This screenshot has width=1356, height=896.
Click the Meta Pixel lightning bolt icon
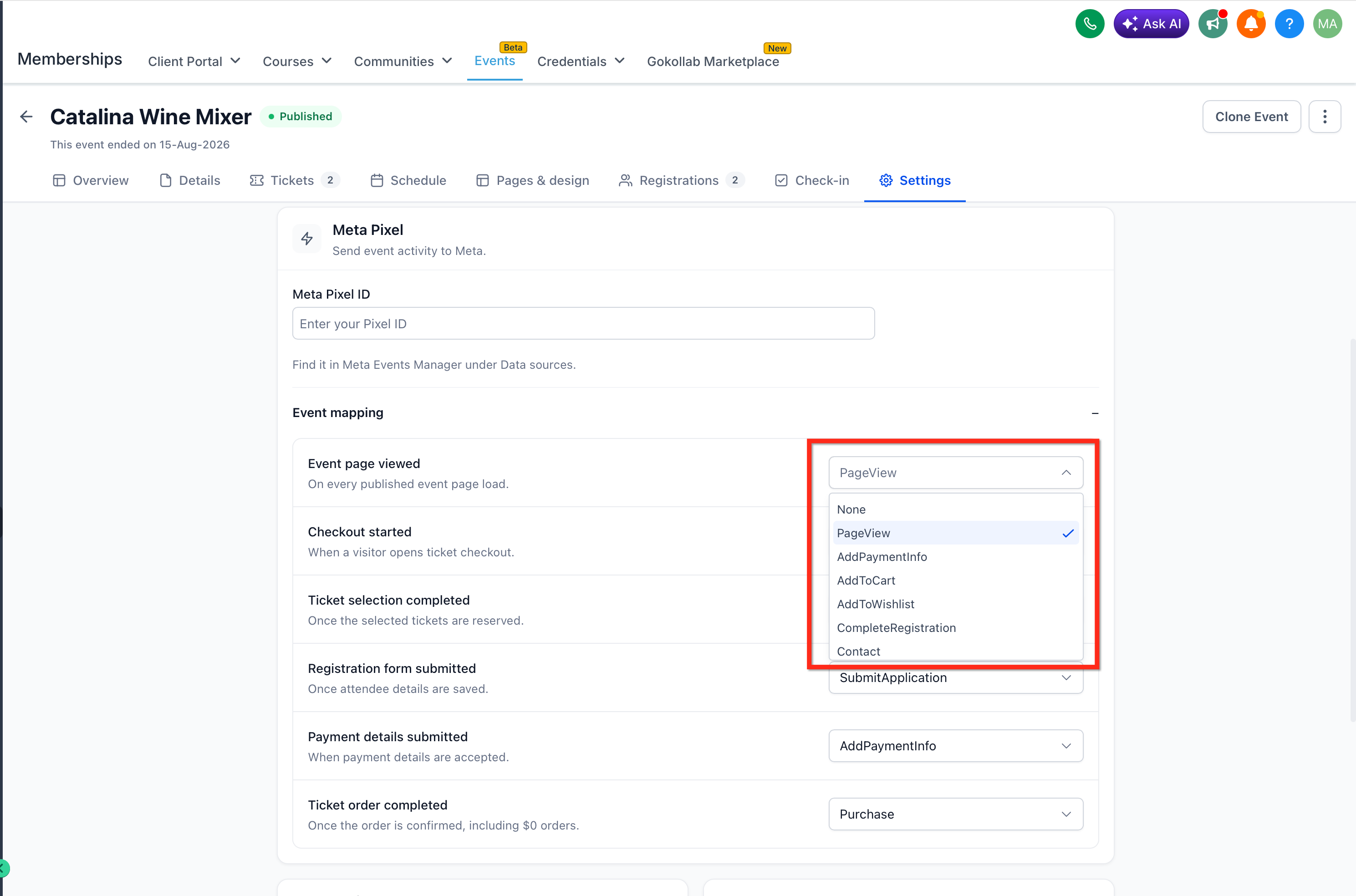pos(307,238)
